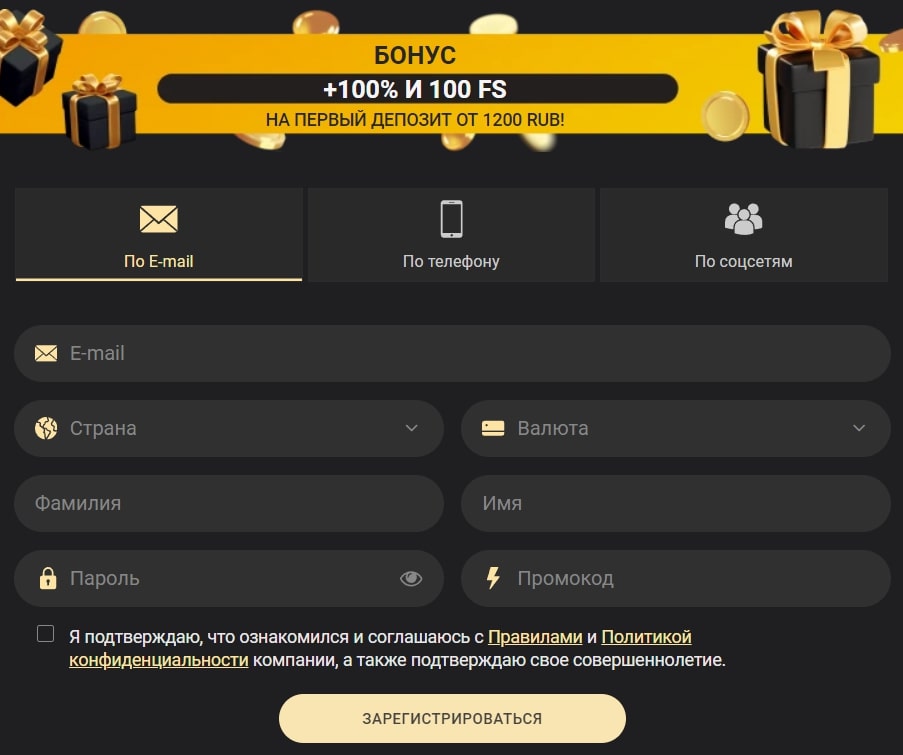Switch to the По телефону tab
903x755 pixels.
point(451,234)
